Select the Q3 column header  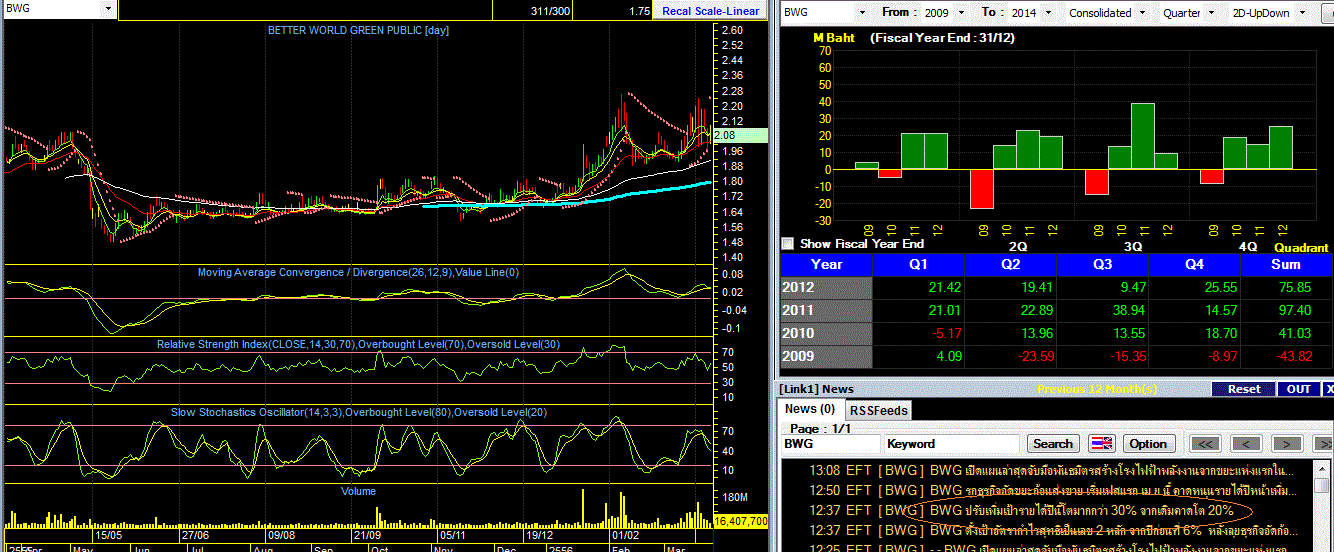point(1103,264)
